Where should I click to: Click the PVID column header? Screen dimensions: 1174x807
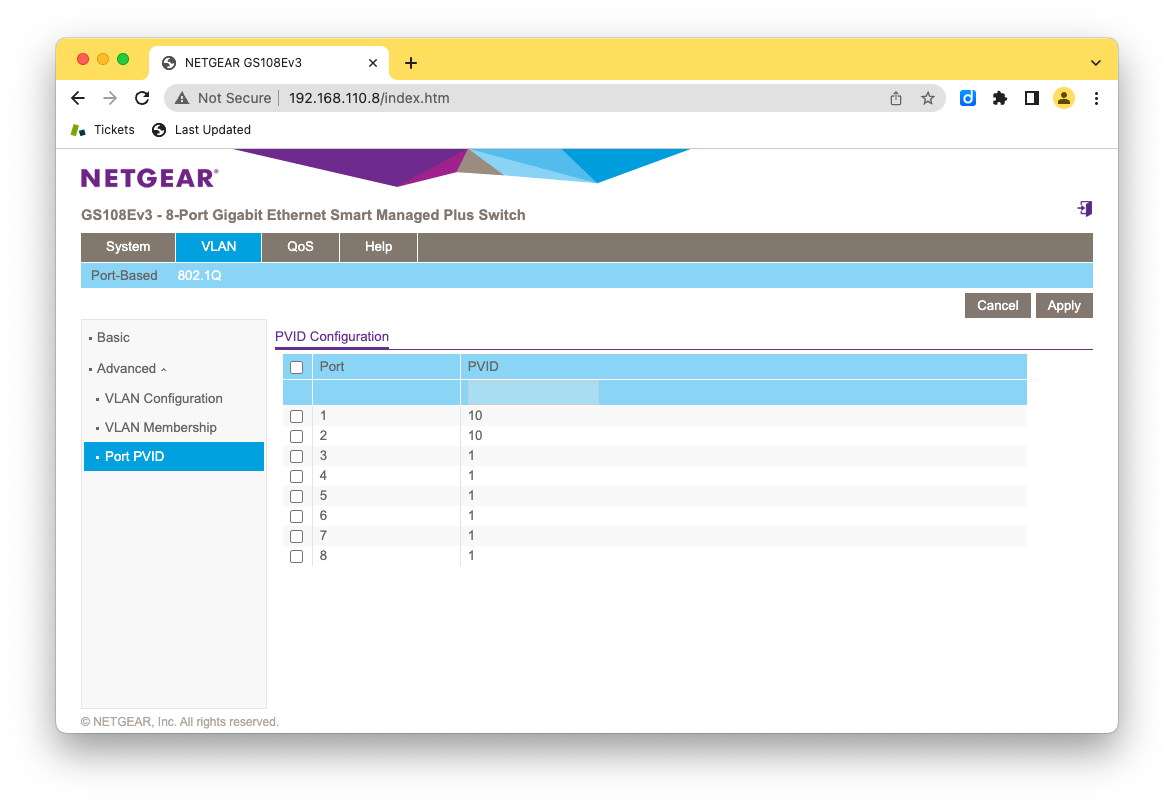pyautogui.click(x=483, y=367)
